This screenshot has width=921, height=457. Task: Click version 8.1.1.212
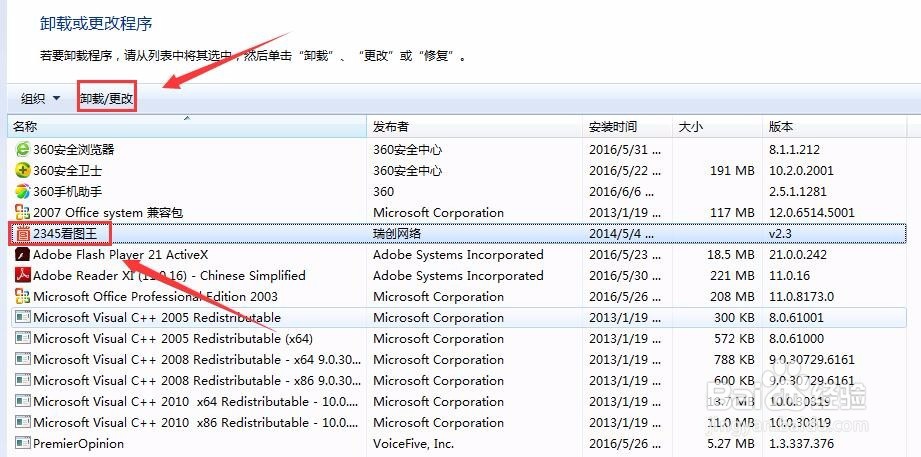click(x=794, y=150)
